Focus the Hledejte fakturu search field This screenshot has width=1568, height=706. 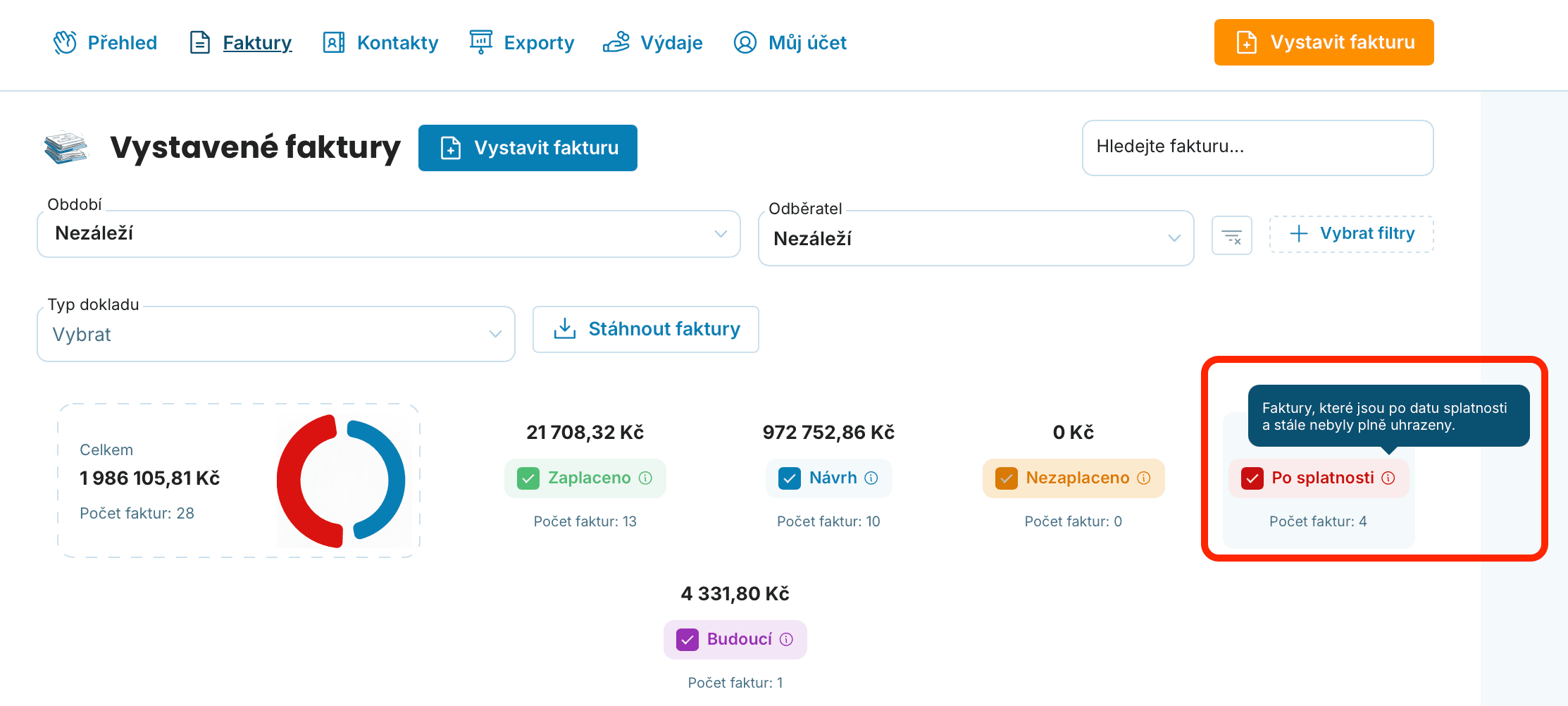(1258, 147)
